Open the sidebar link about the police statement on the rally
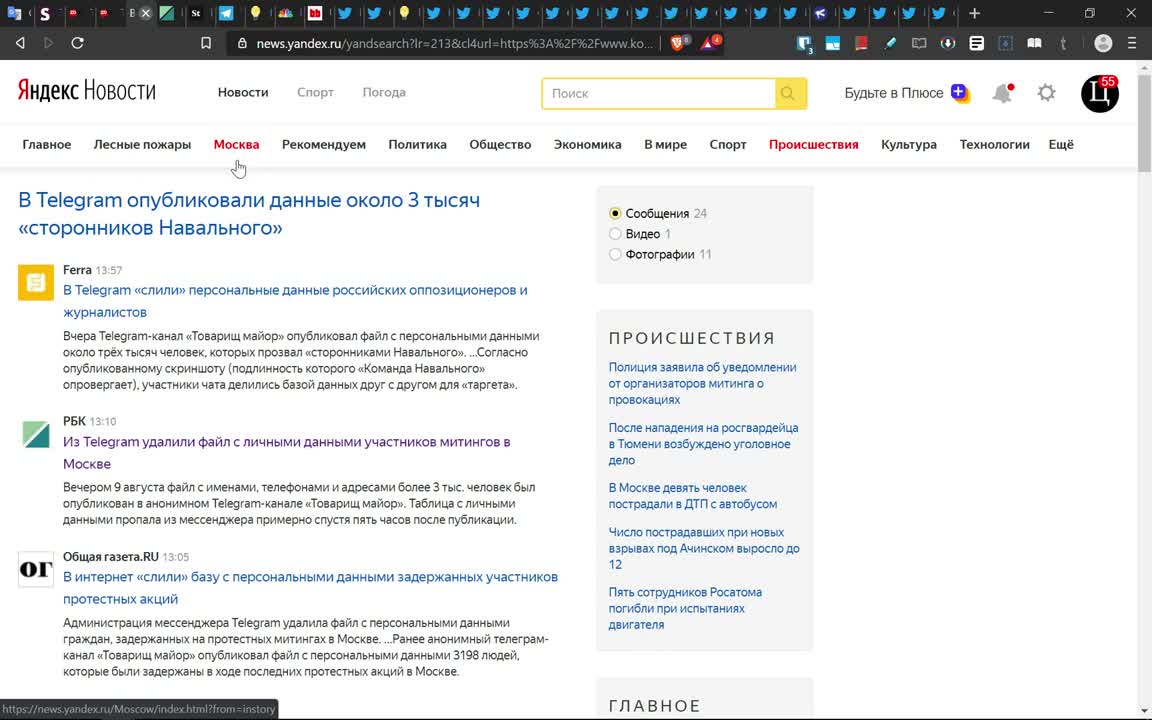This screenshot has width=1152, height=720. pyautogui.click(x=702, y=384)
